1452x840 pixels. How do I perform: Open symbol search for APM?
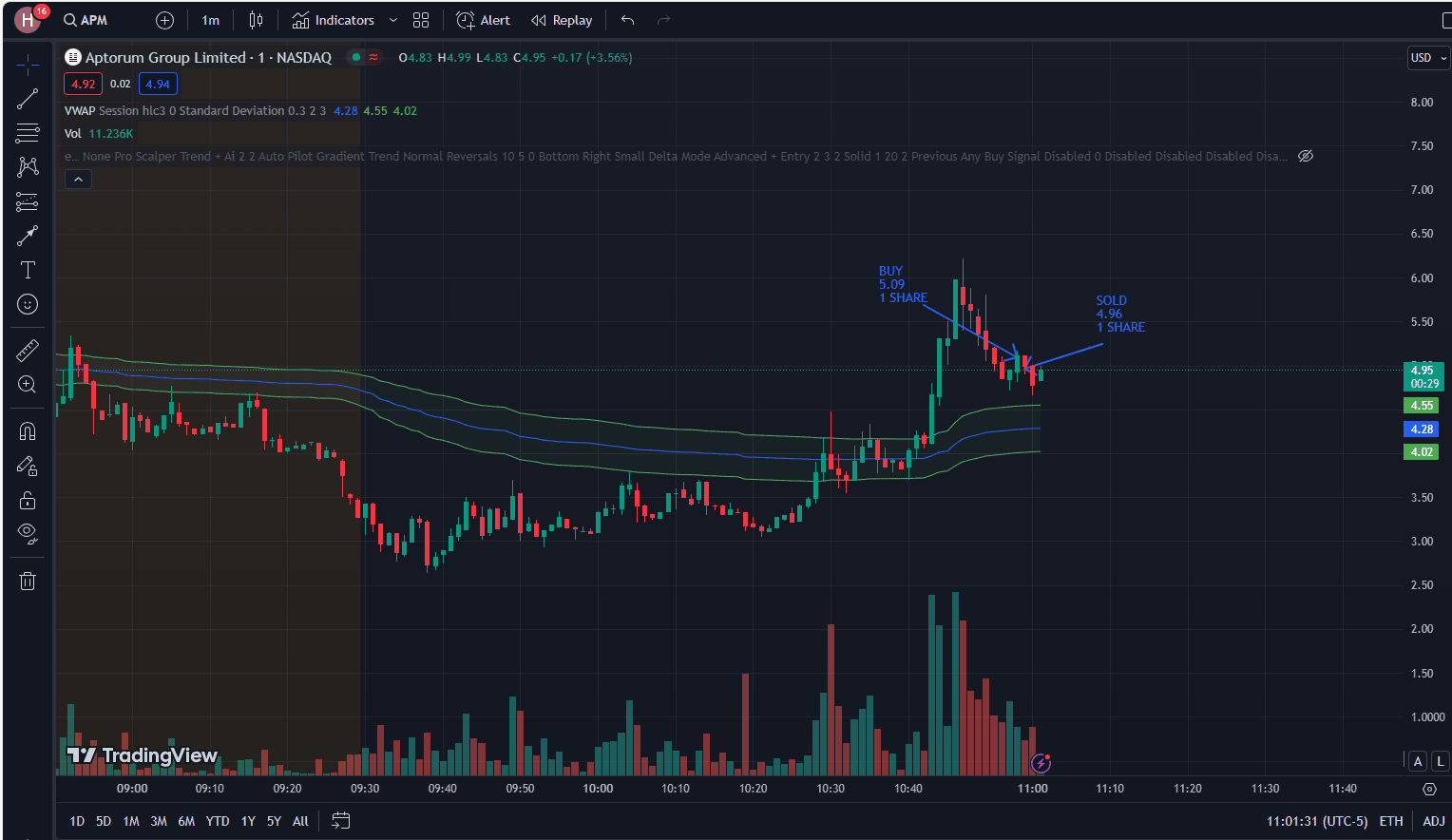86,20
